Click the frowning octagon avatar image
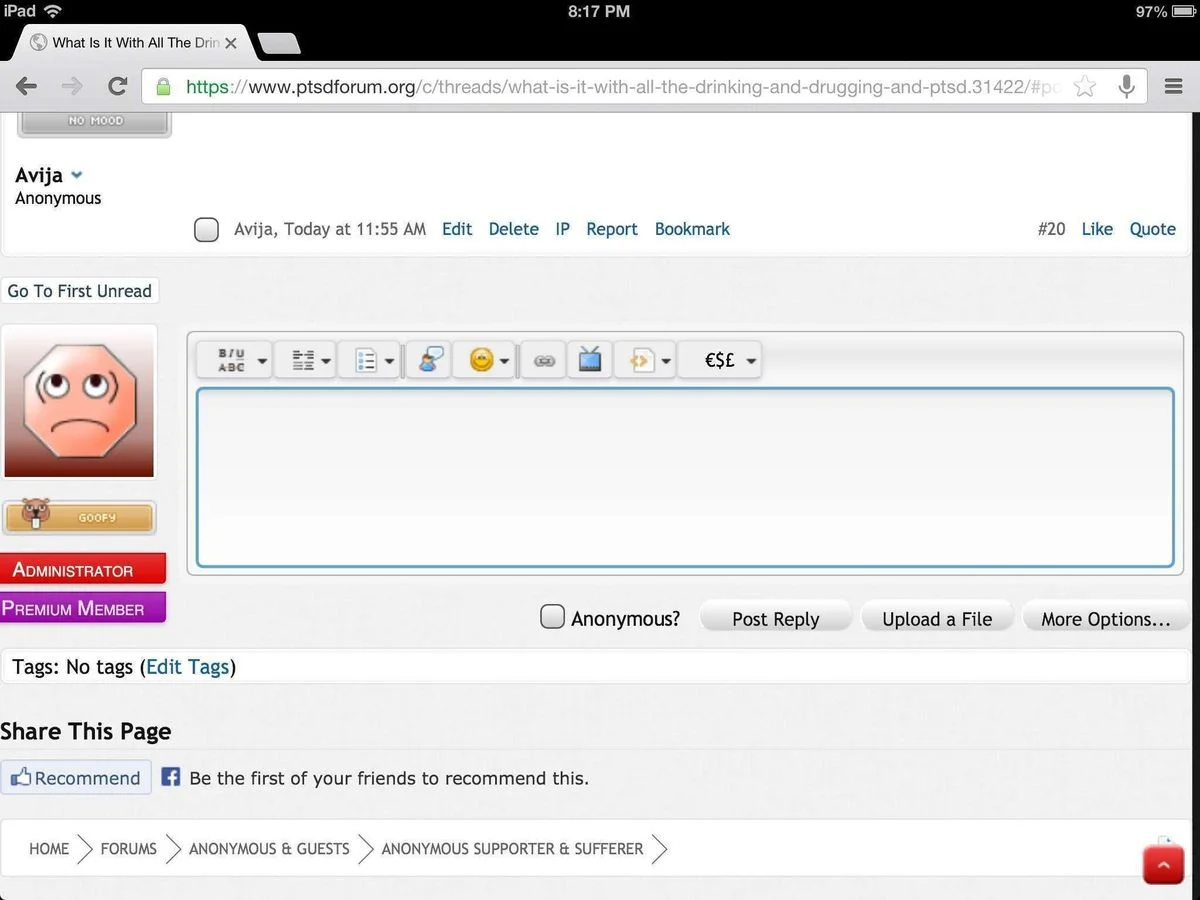 point(79,401)
